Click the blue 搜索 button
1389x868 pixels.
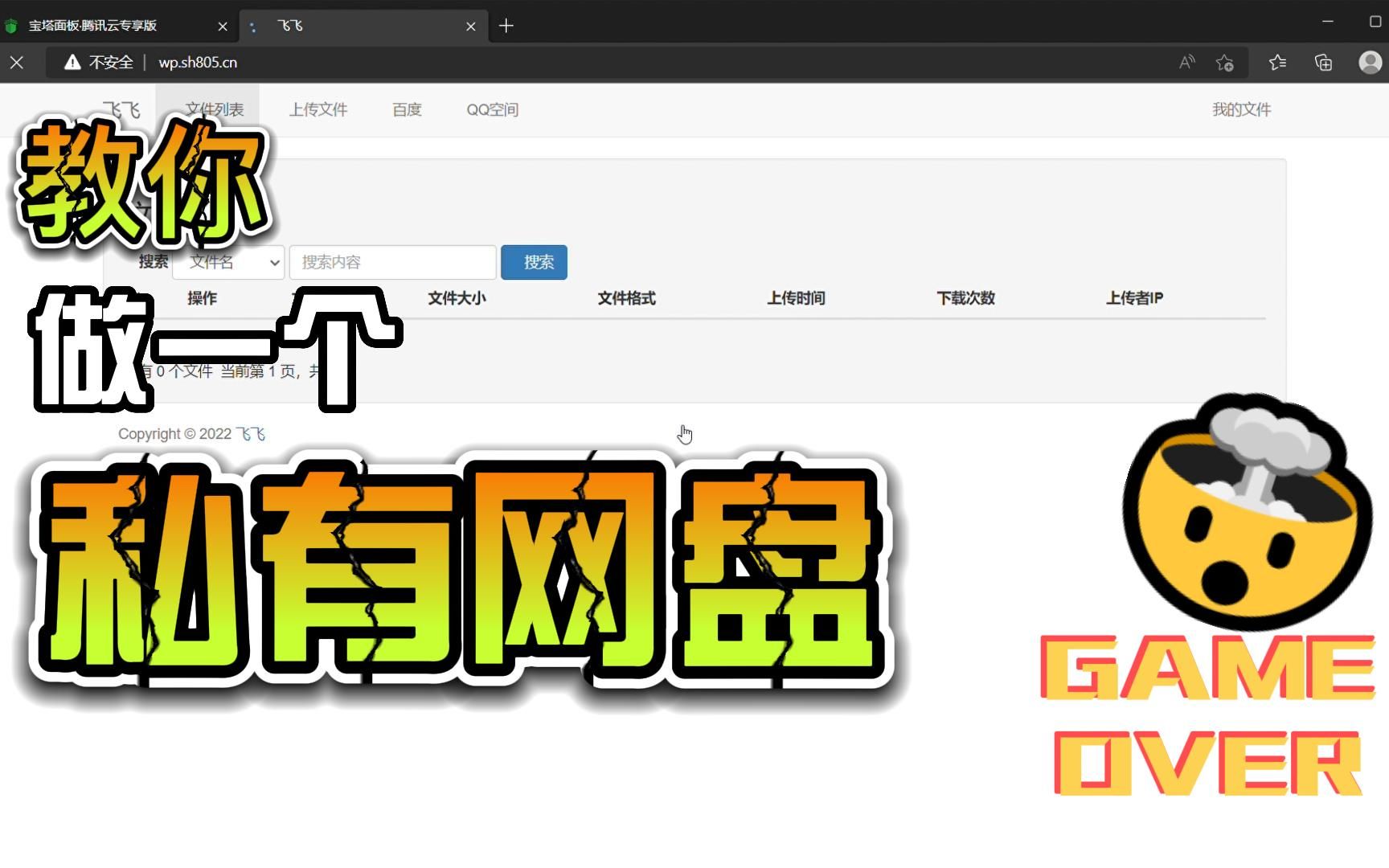pyautogui.click(x=534, y=262)
